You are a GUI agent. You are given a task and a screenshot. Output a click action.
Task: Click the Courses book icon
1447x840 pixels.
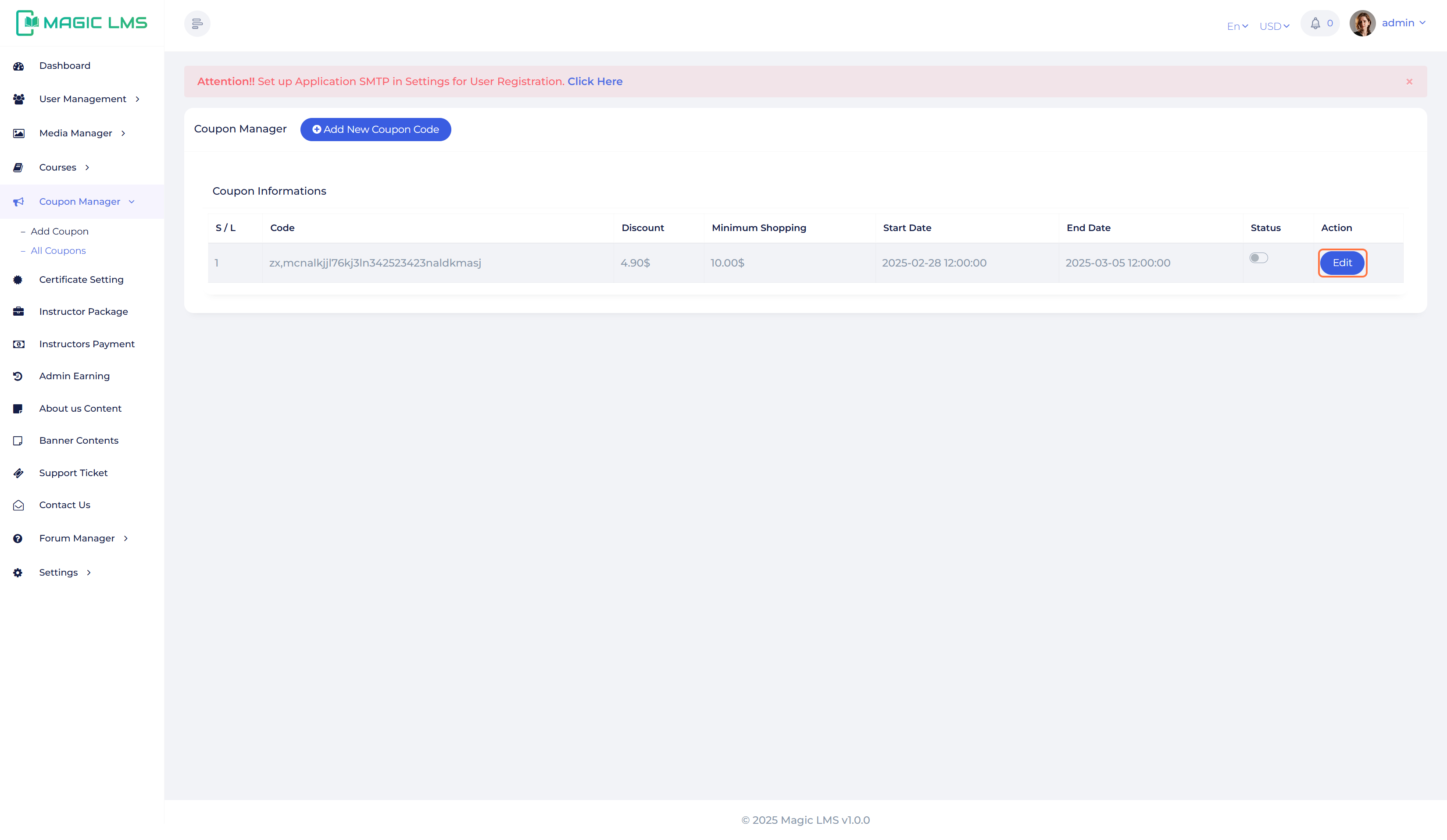click(x=18, y=167)
